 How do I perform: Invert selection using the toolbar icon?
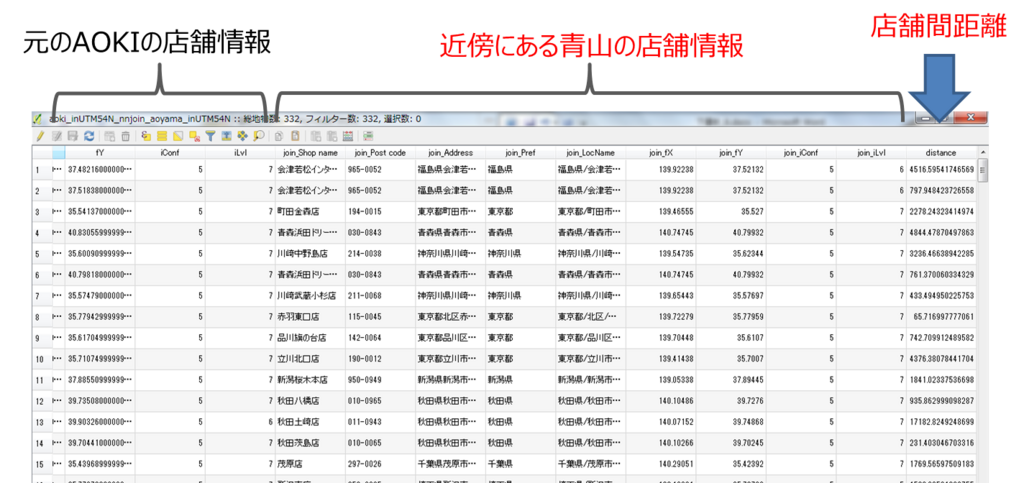(178, 136)
